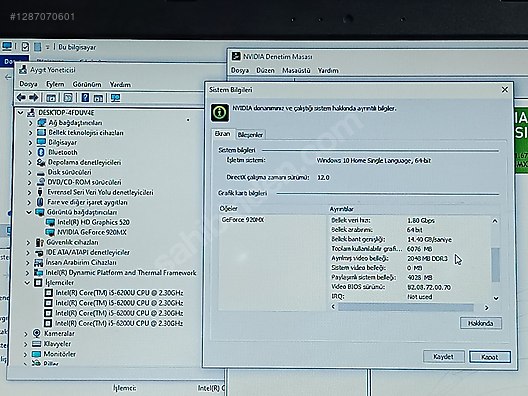The width and height of the screenshot is (528, 396).
Task: Switch to the Bileşenler tab
Action: click(x=250, y=135)
